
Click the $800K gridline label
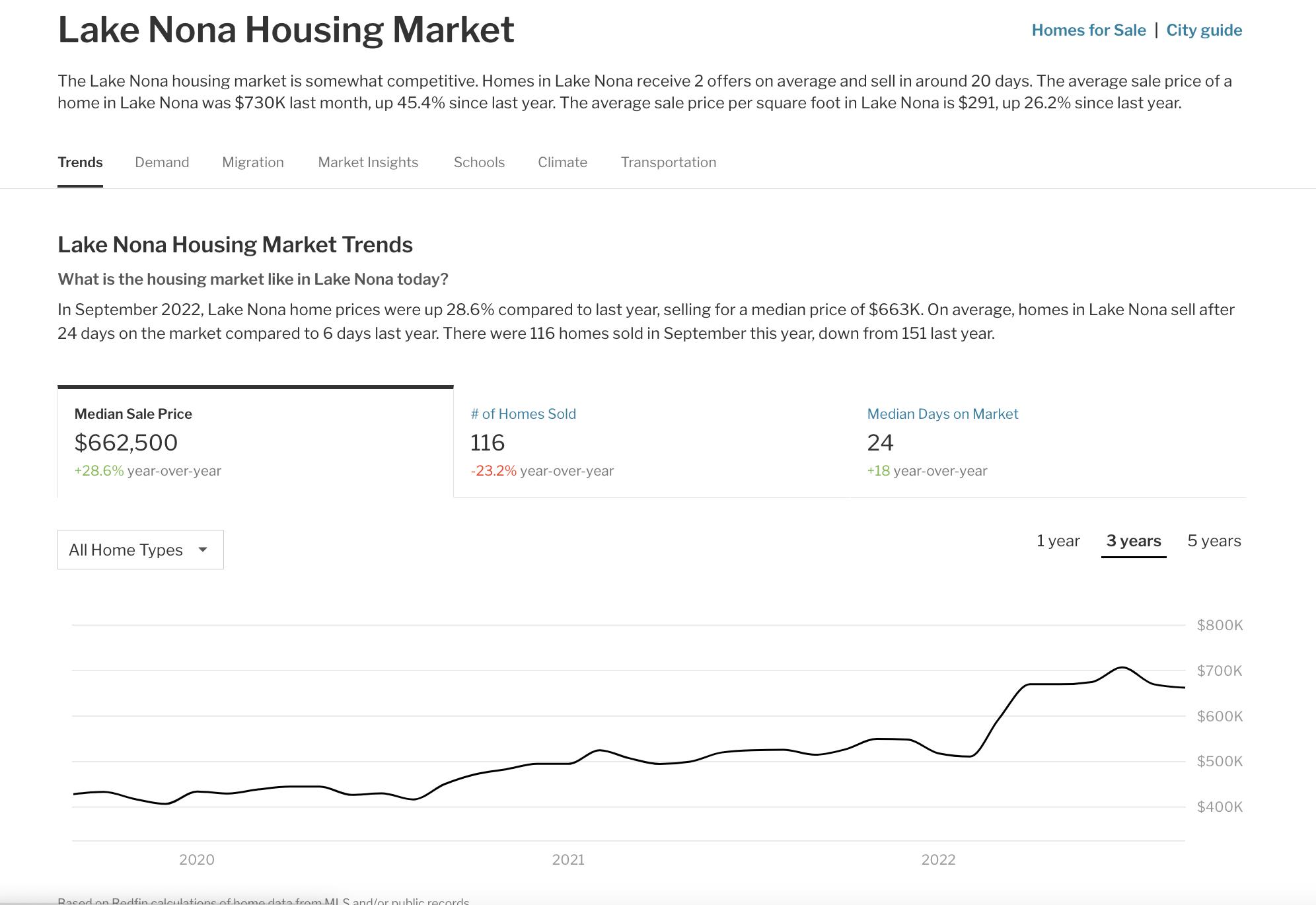tap(1220, 625)
